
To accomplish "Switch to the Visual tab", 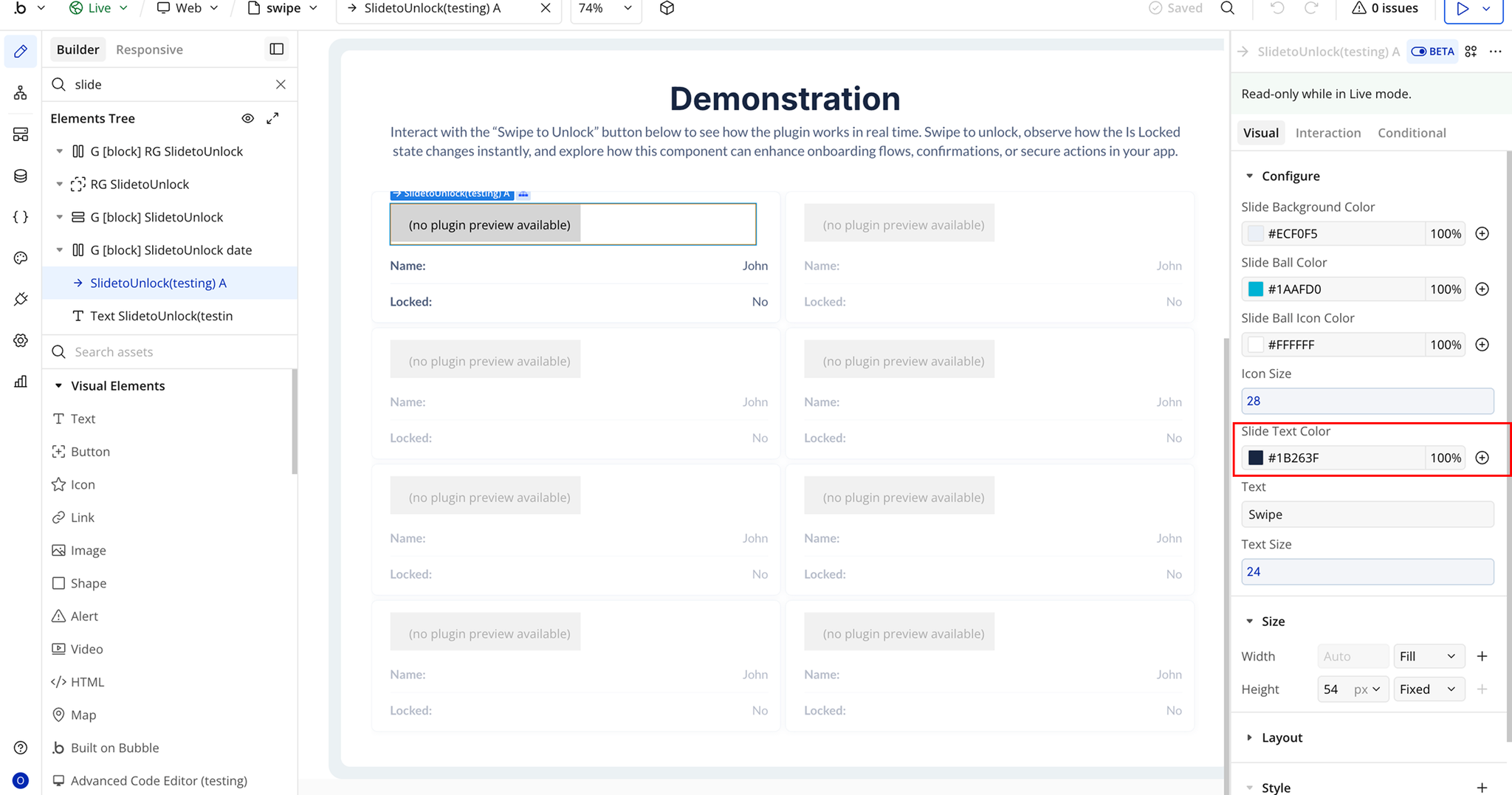I will pyautogui.click(x=1260, y=133).
